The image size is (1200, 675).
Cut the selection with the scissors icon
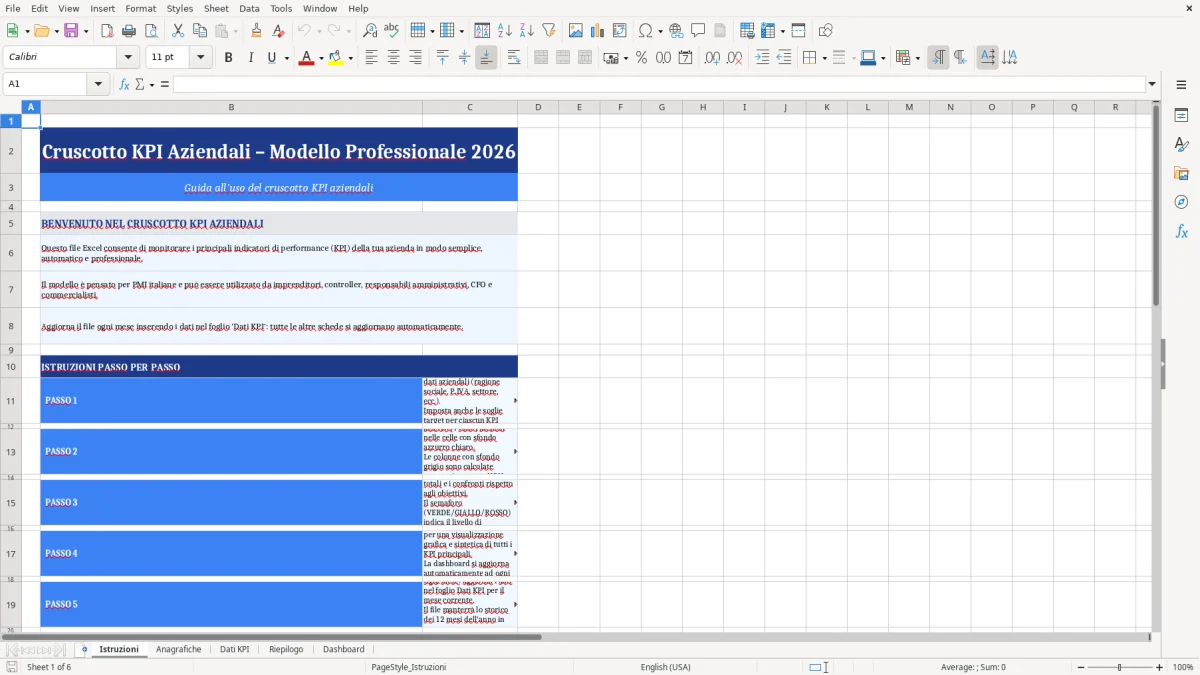pyautogui.click(x=177, y=31)
